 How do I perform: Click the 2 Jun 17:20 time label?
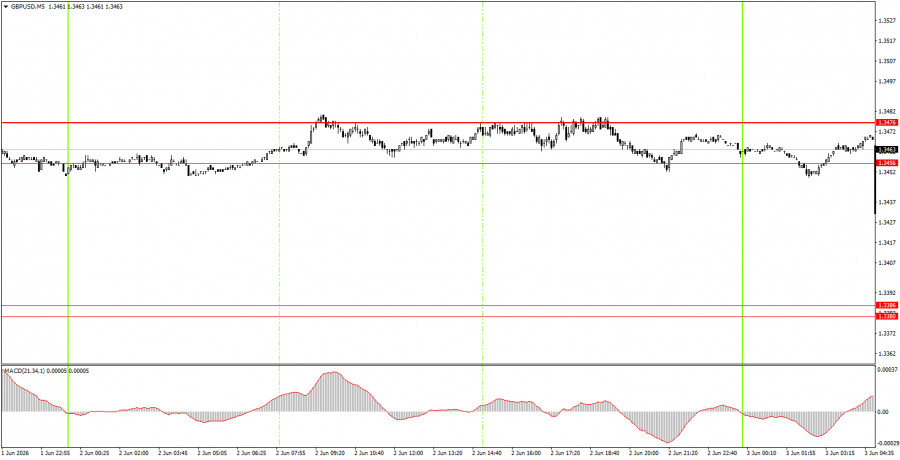(x=565, y=453)
